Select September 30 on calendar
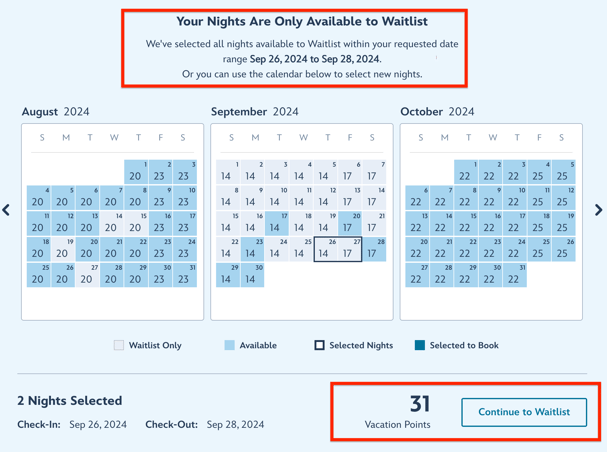 251,275
